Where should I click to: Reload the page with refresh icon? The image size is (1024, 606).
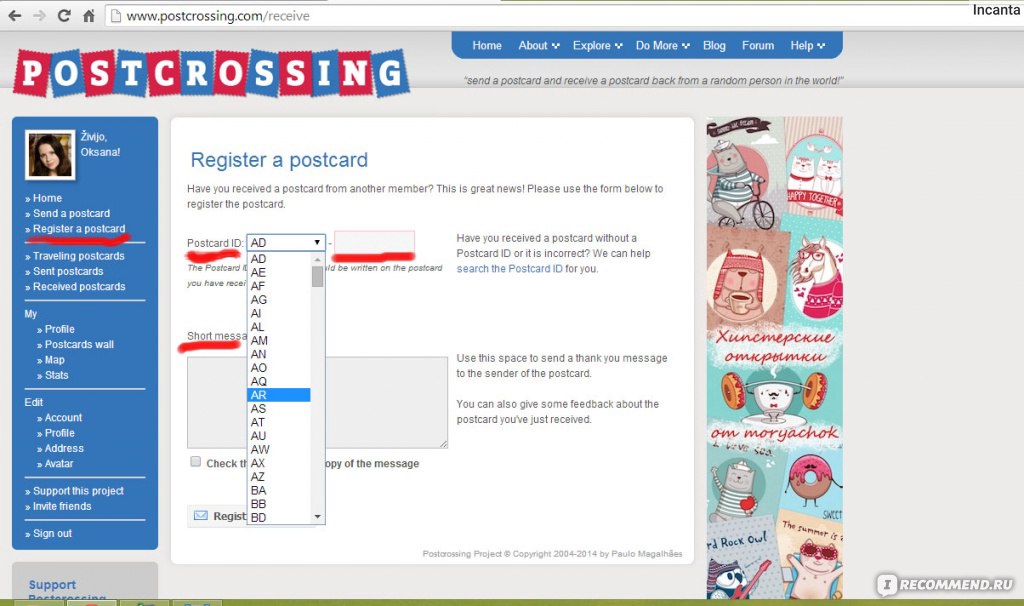coord(64,16)
